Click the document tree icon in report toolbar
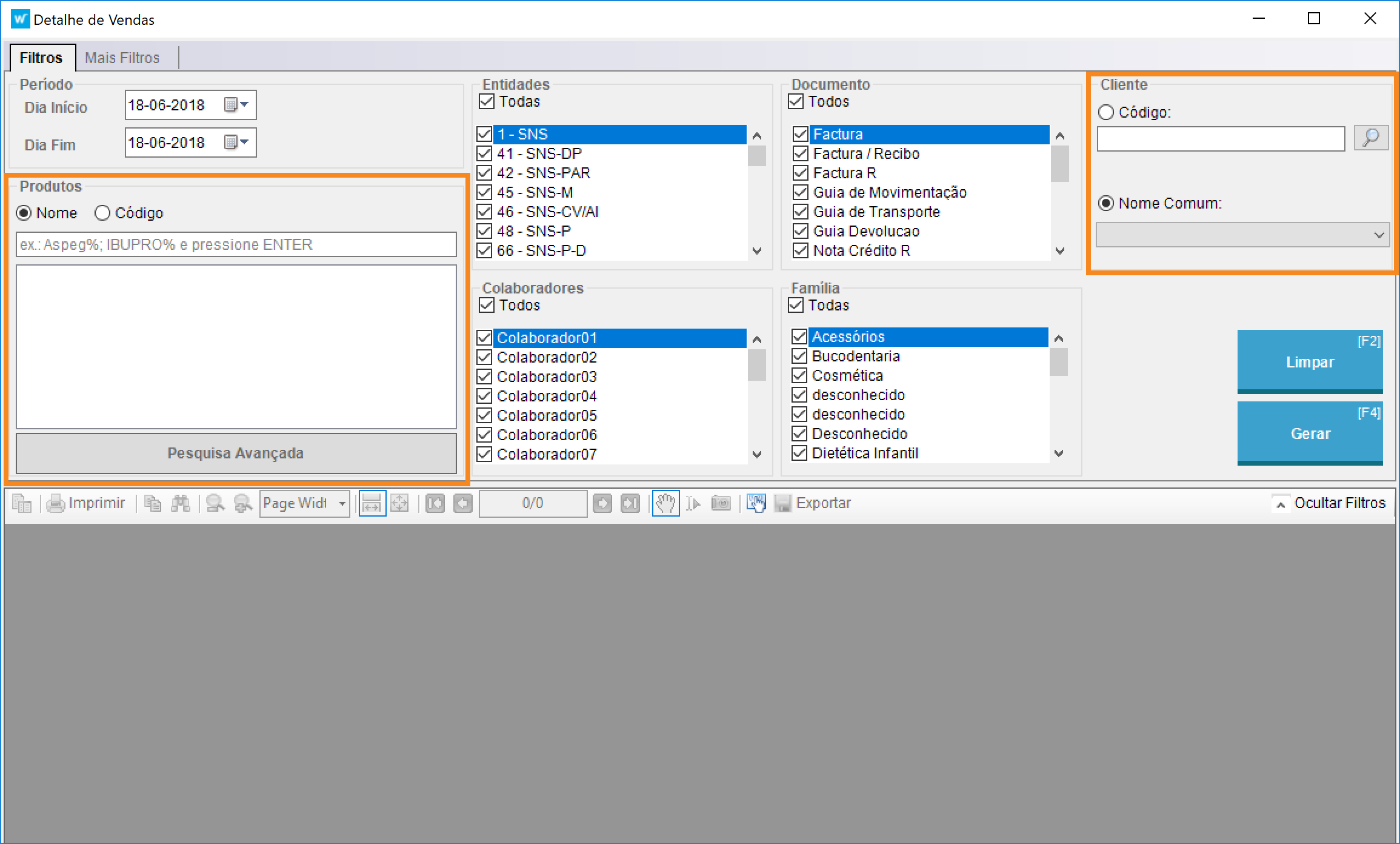Screen dimensions: 1400x844 [22, 503]
